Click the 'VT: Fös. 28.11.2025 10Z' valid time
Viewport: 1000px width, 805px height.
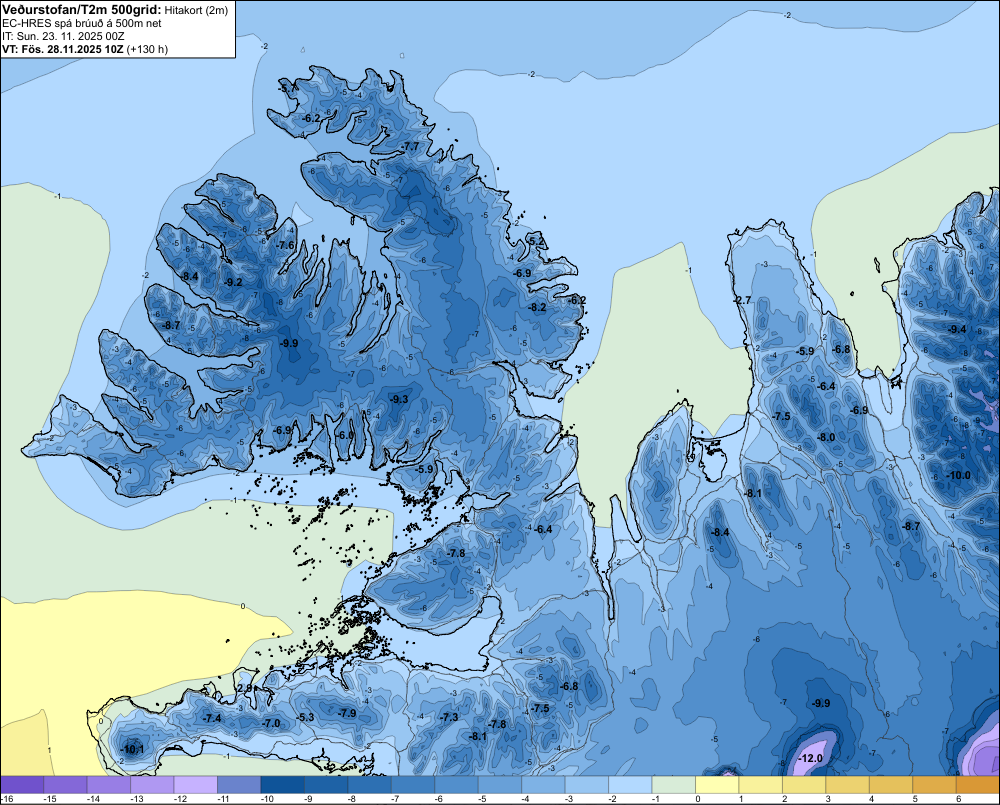pyautogui.click(x=63, y=49)
